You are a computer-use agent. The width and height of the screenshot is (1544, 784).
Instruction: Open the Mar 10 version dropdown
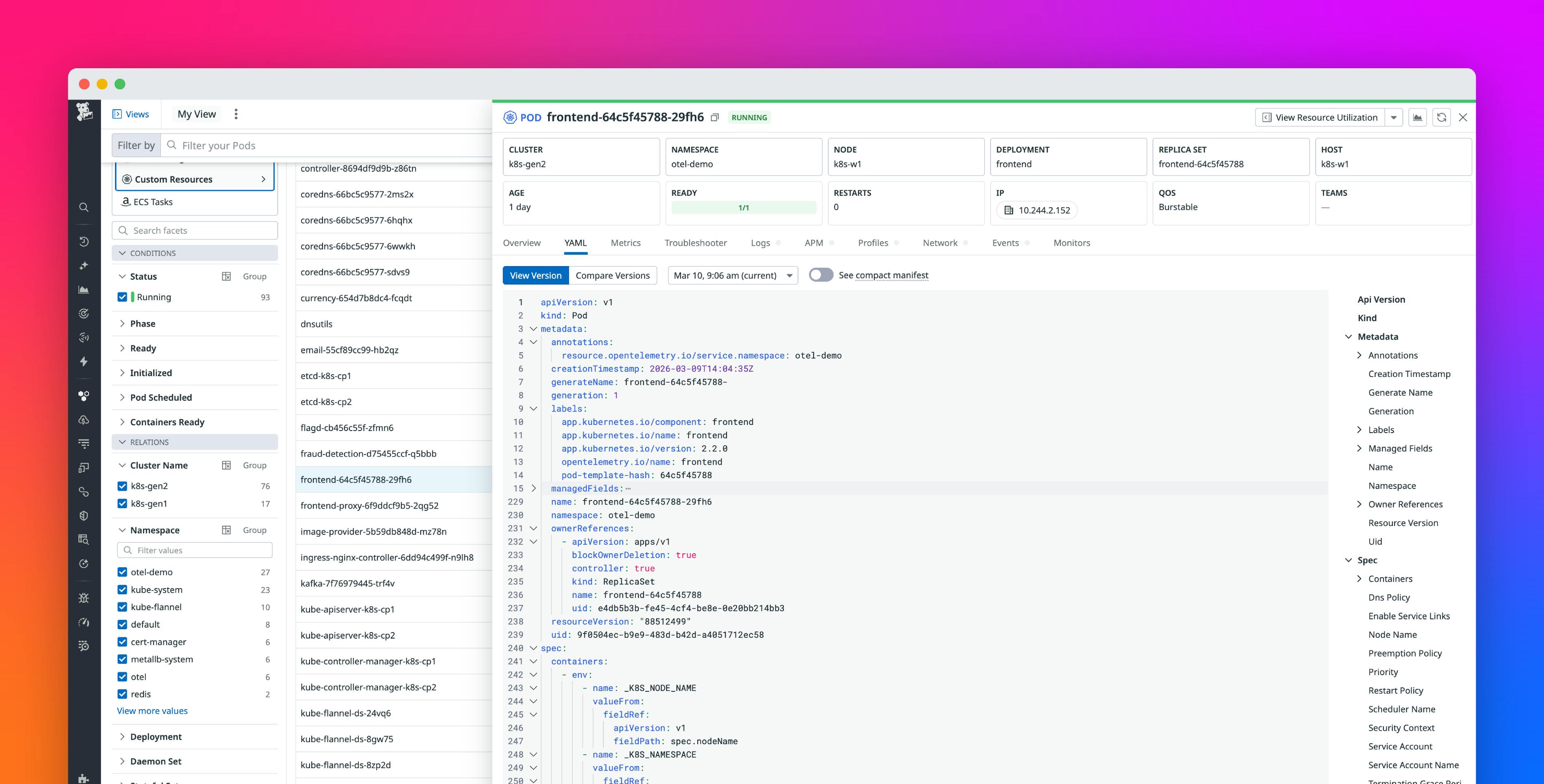pyautogui.click(x=733, y=275)
